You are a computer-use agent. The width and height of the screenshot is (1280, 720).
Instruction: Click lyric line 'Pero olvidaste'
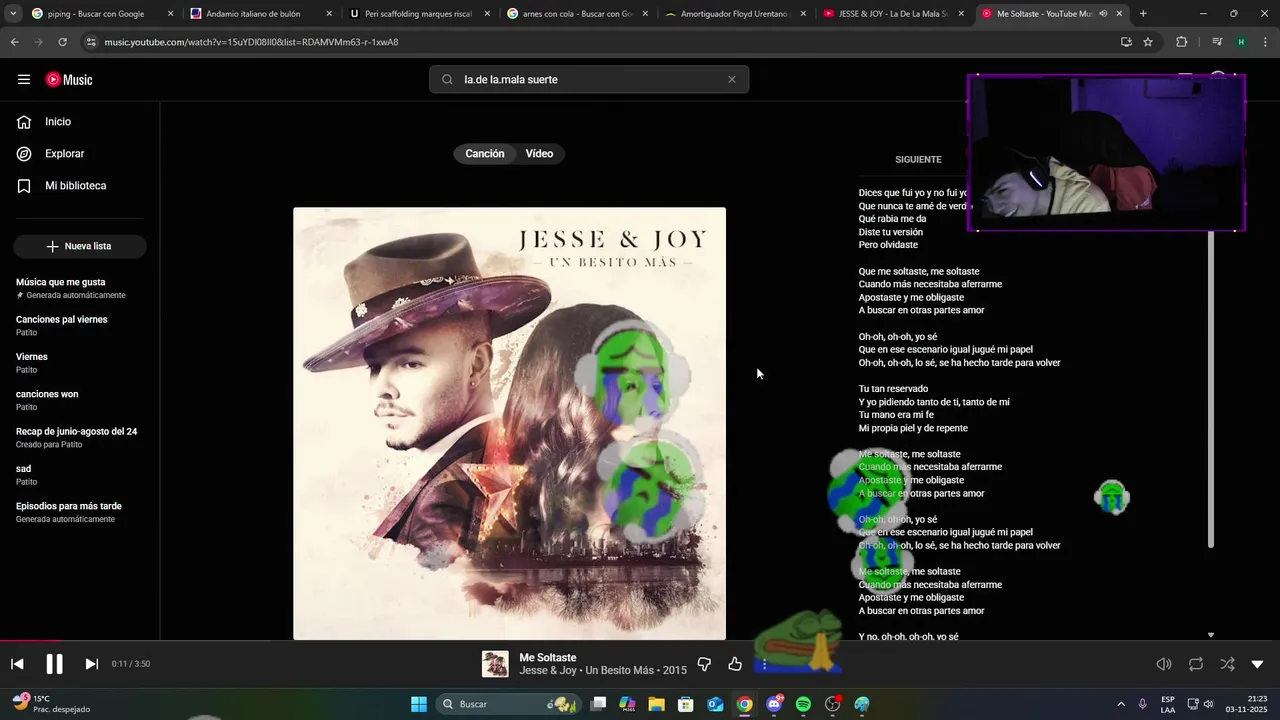click(x=888, y=245)
